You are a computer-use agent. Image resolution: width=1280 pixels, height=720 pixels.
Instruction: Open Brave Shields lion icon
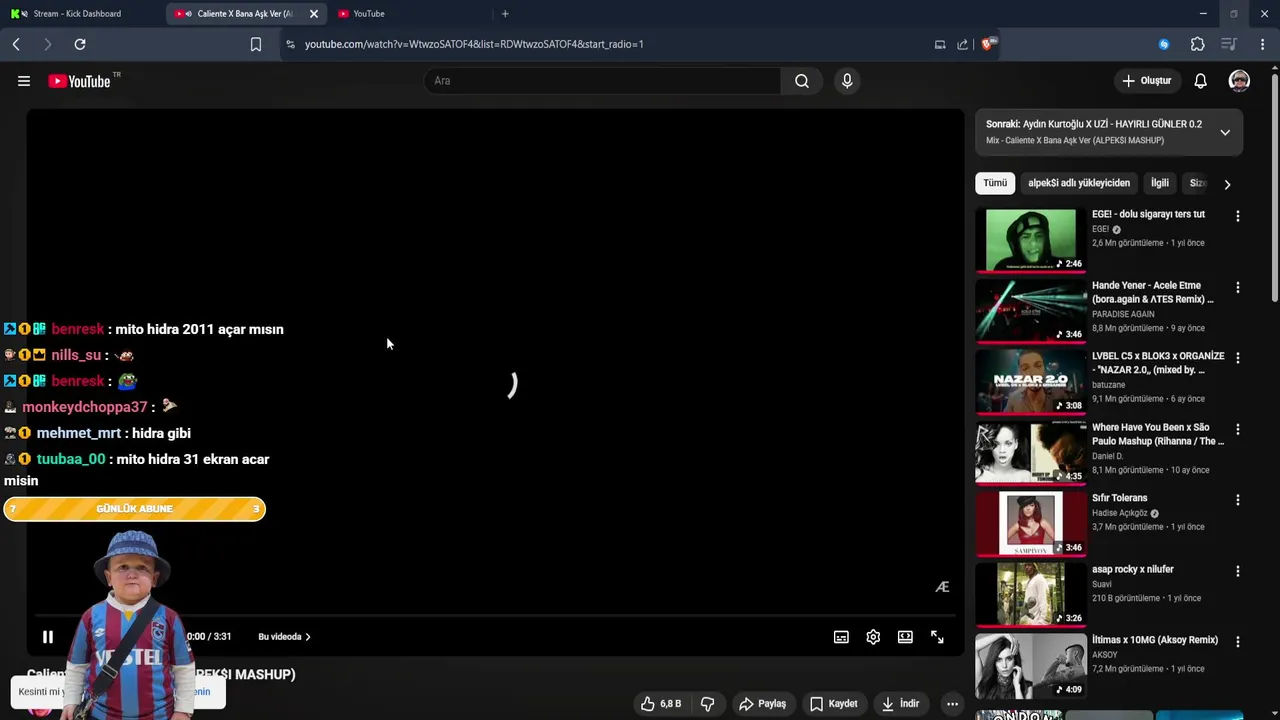coord(988,44)
